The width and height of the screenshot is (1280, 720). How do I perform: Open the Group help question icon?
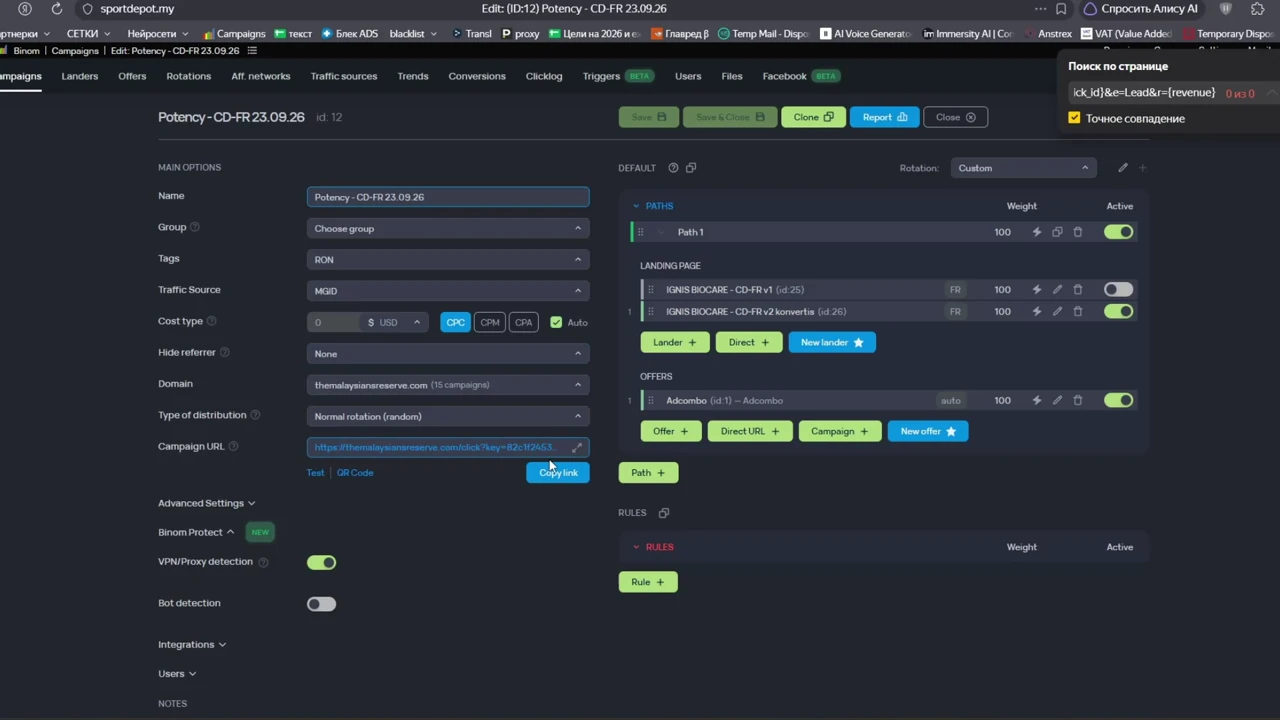tap(195, 227)
